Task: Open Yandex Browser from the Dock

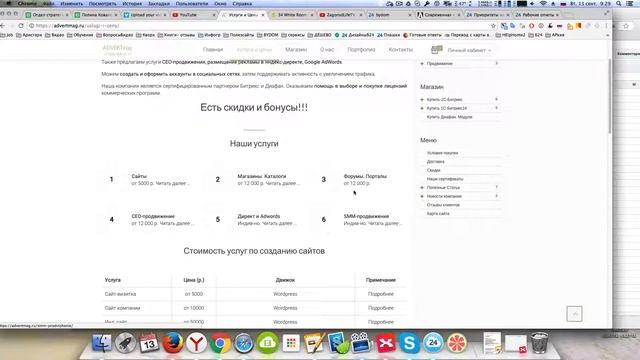Action: tap(196, 343)
